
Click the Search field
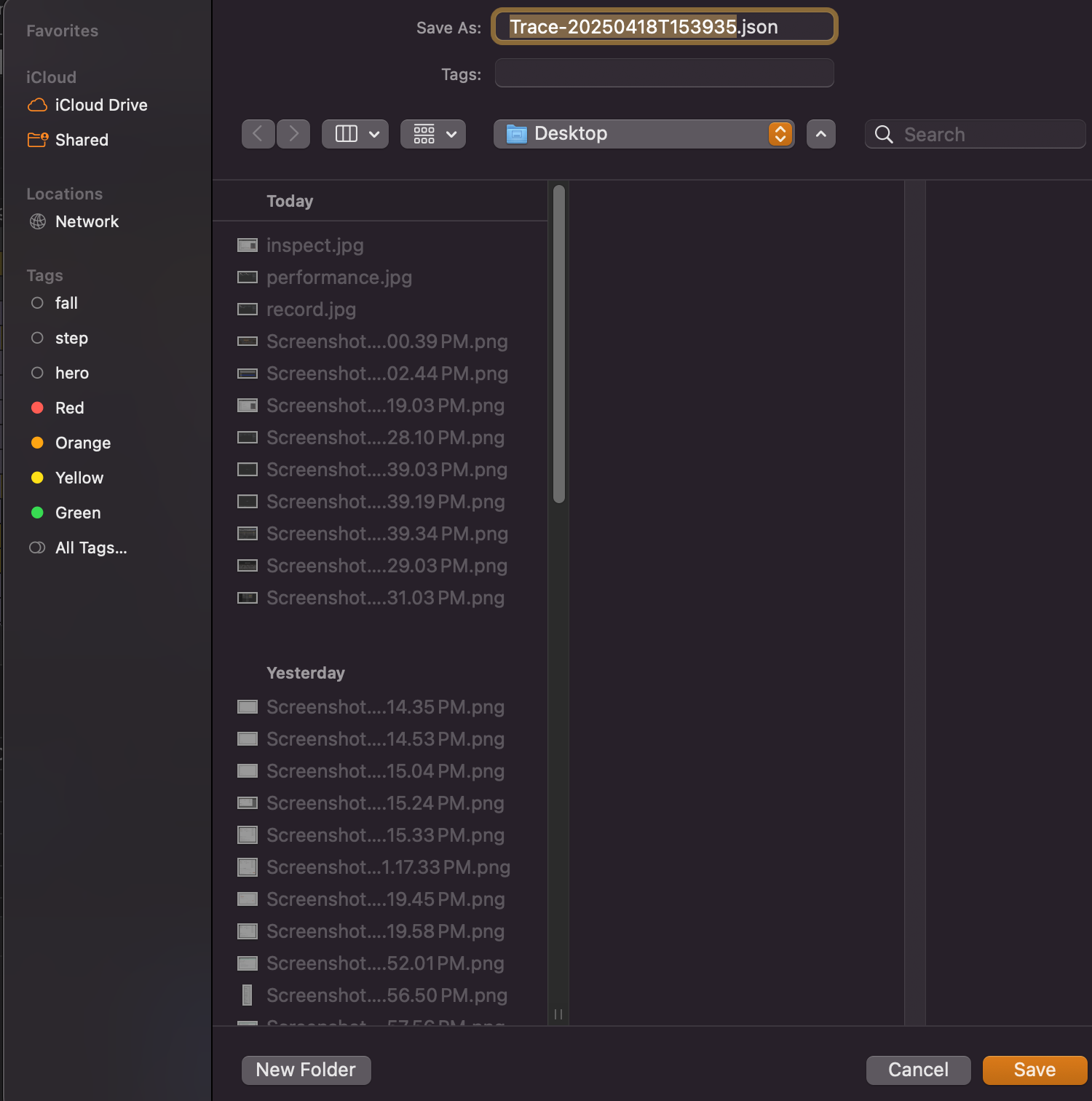coord(976,134)
